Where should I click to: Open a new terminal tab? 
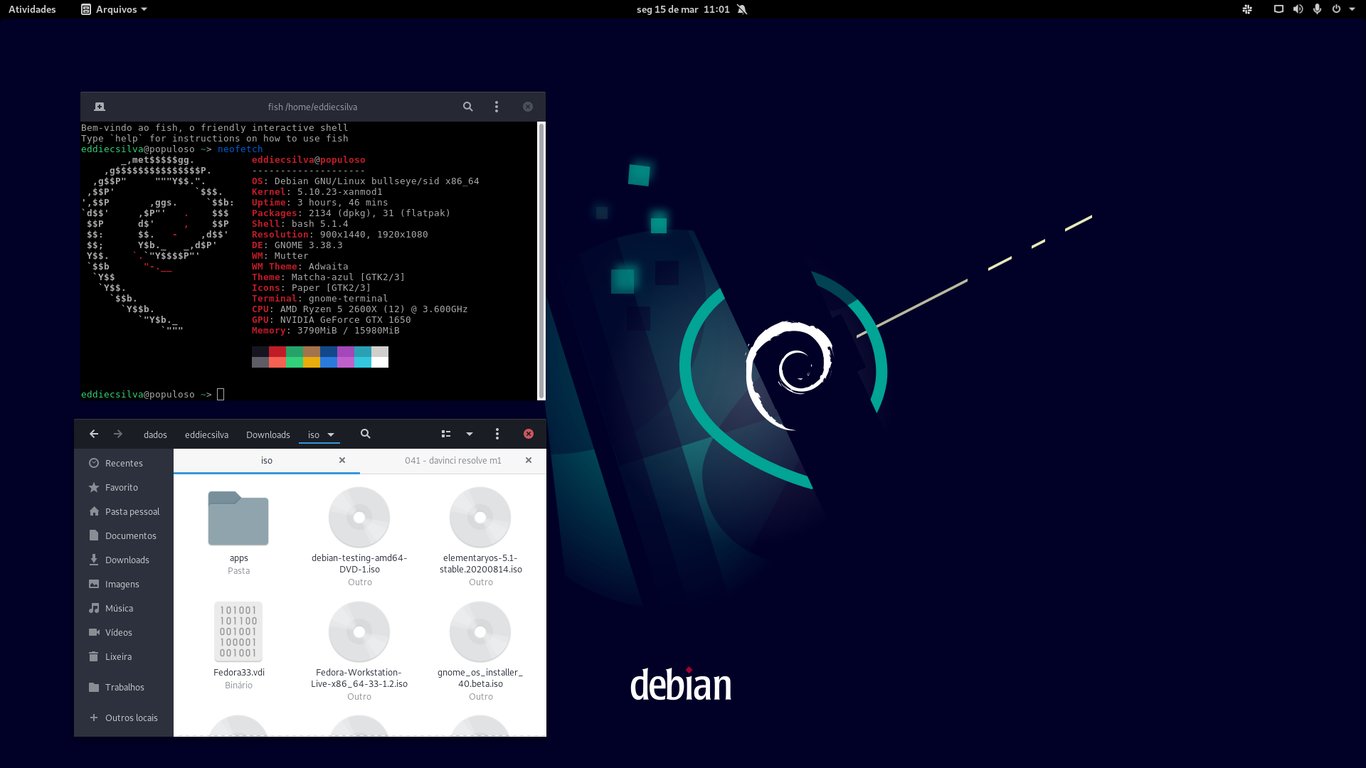99,106
